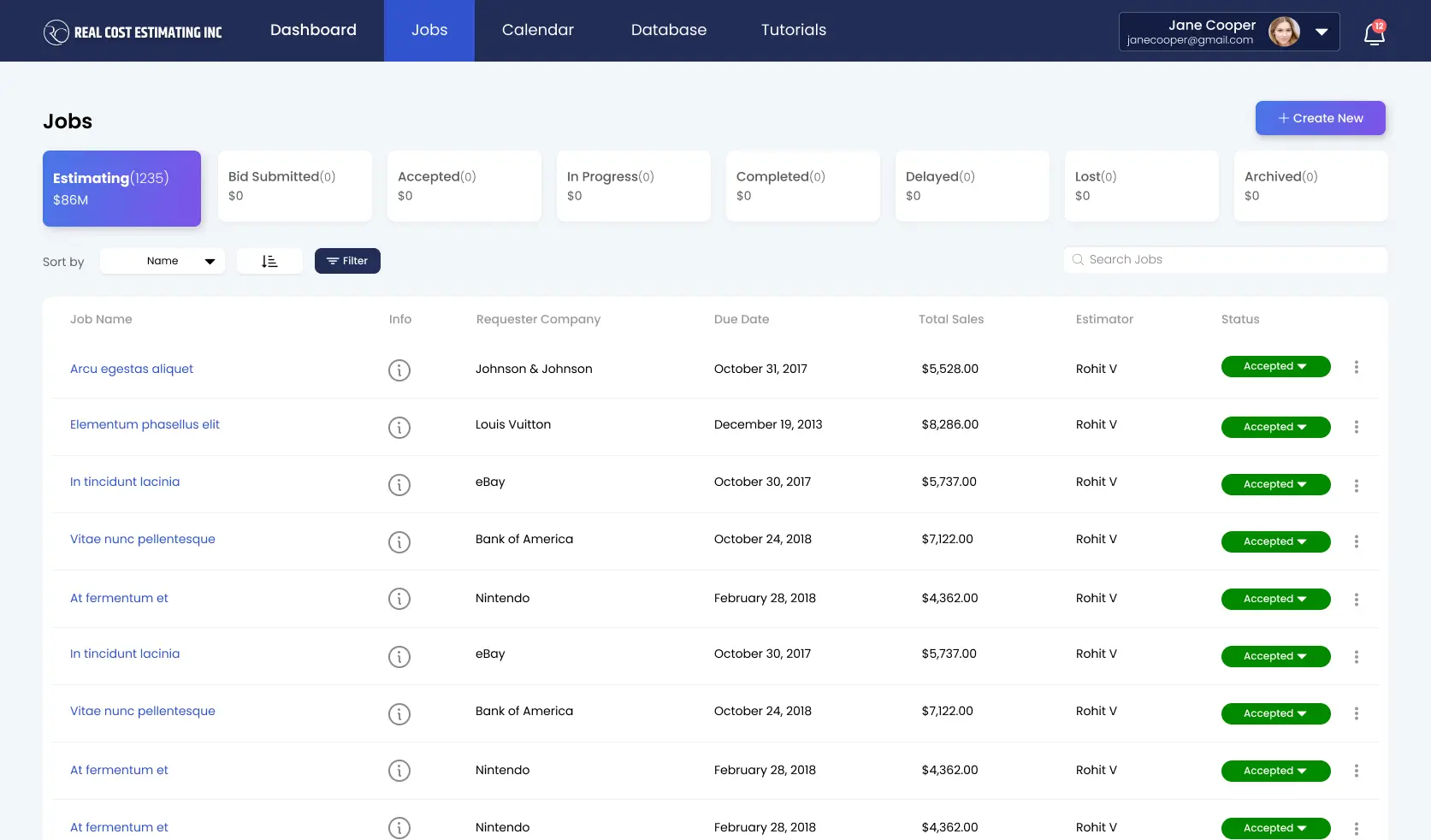The width and height of the screenshot is (1431, 840).
Task: Open info for the Nintendo job At fermentum et
Action: 399,599
